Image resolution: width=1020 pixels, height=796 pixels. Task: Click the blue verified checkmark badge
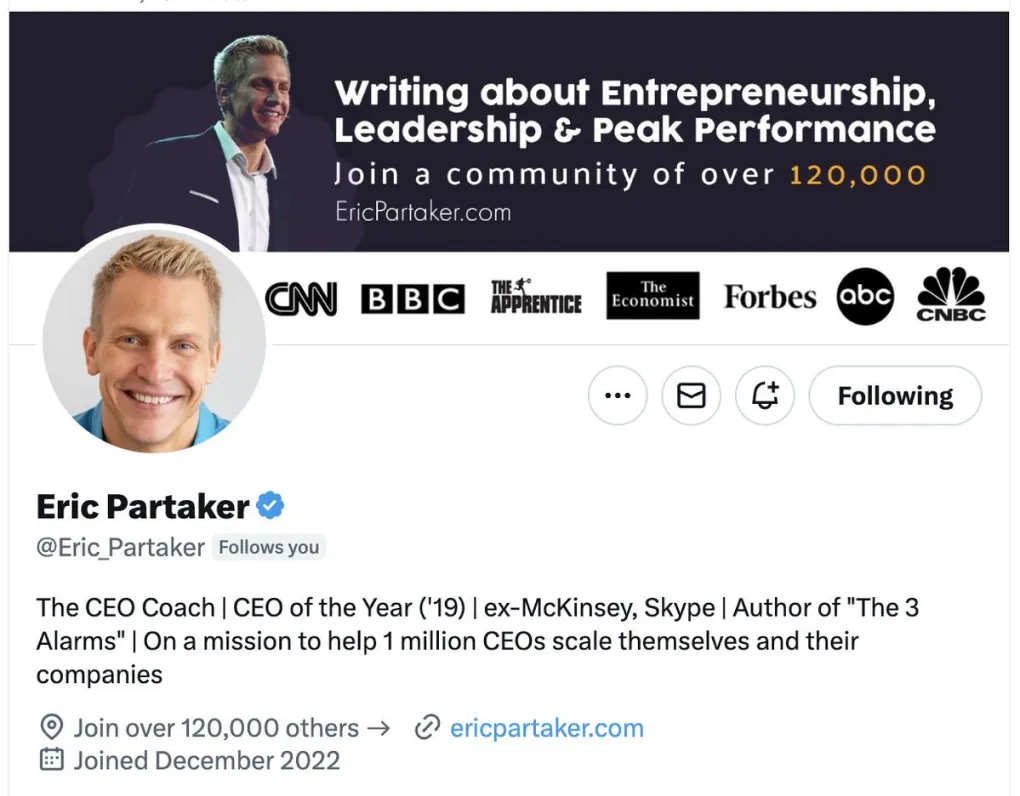pyautogui.click(x=270, y=506)
